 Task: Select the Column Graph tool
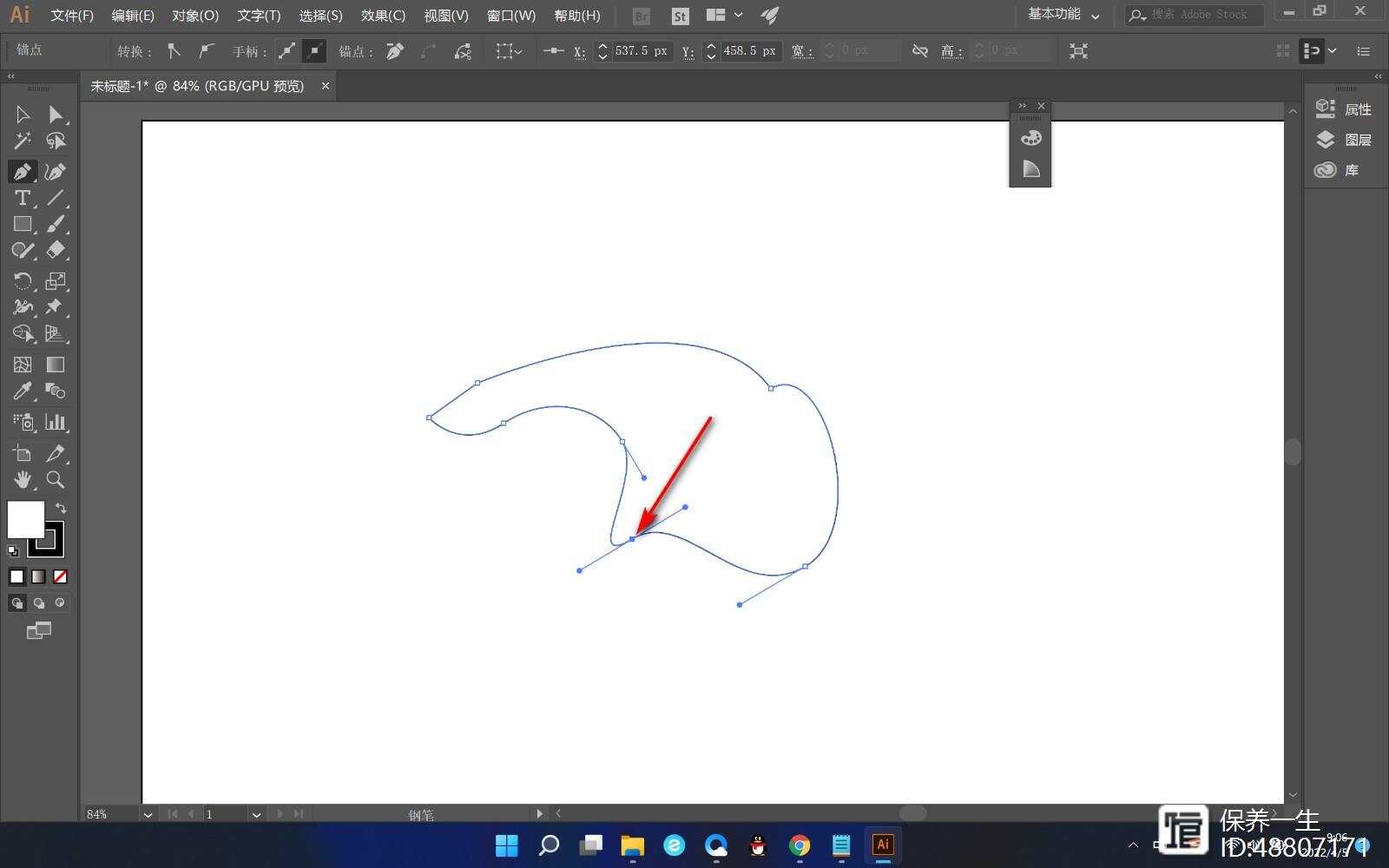(56, 423)
